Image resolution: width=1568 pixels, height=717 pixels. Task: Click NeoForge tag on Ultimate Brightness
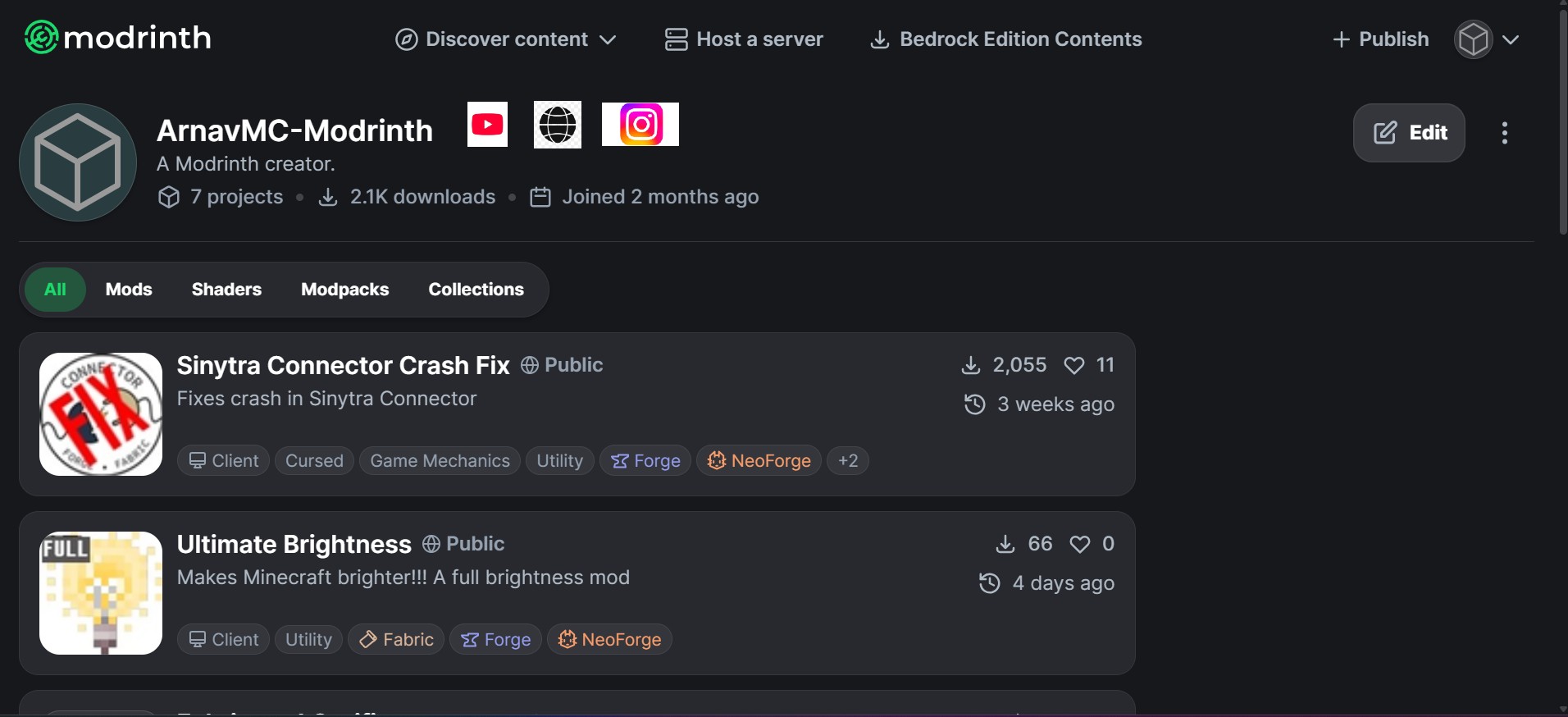point(610,640)
